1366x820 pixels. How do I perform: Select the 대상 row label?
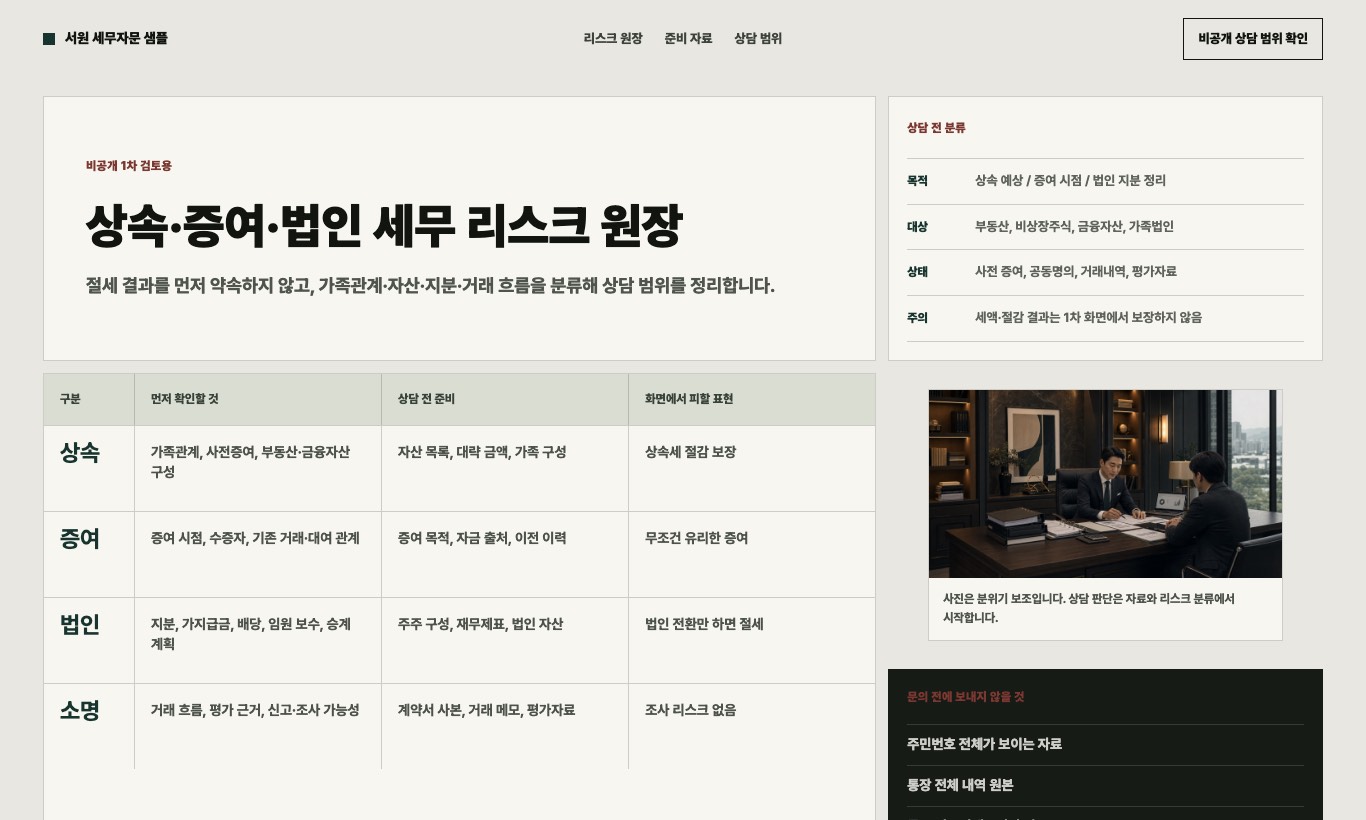917,227
